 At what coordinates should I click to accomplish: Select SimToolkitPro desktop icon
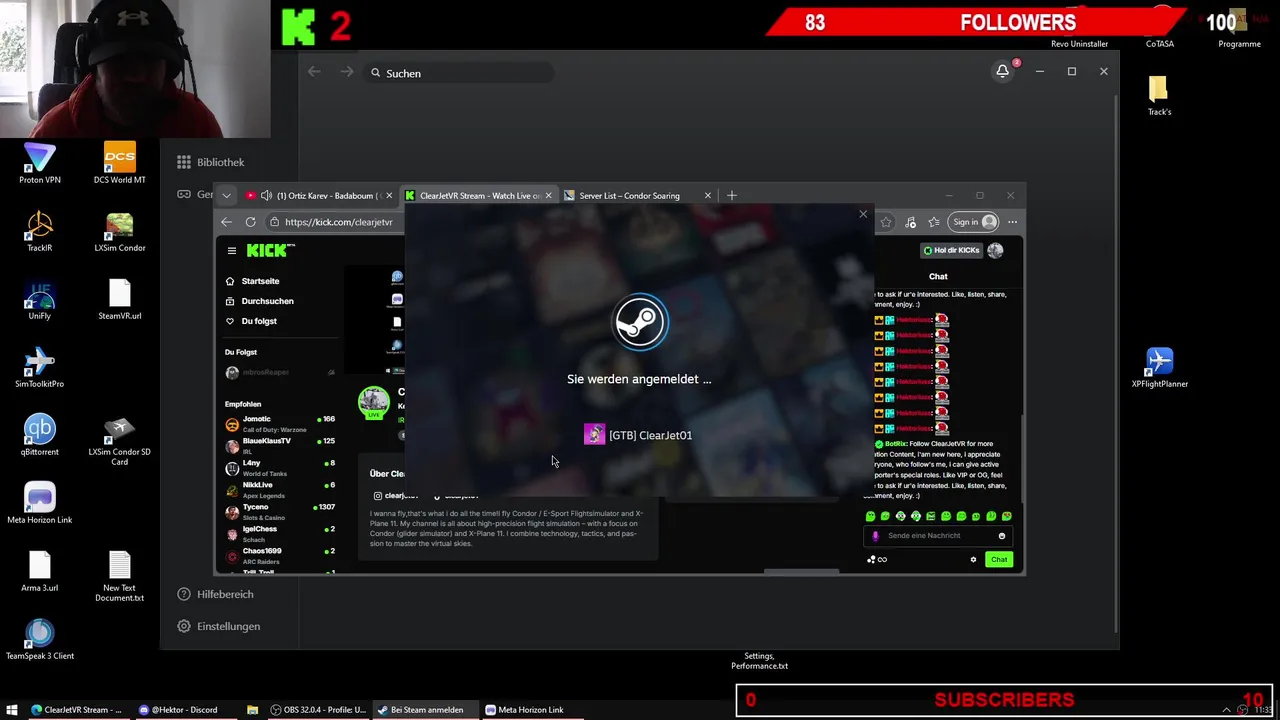[40, 367]
